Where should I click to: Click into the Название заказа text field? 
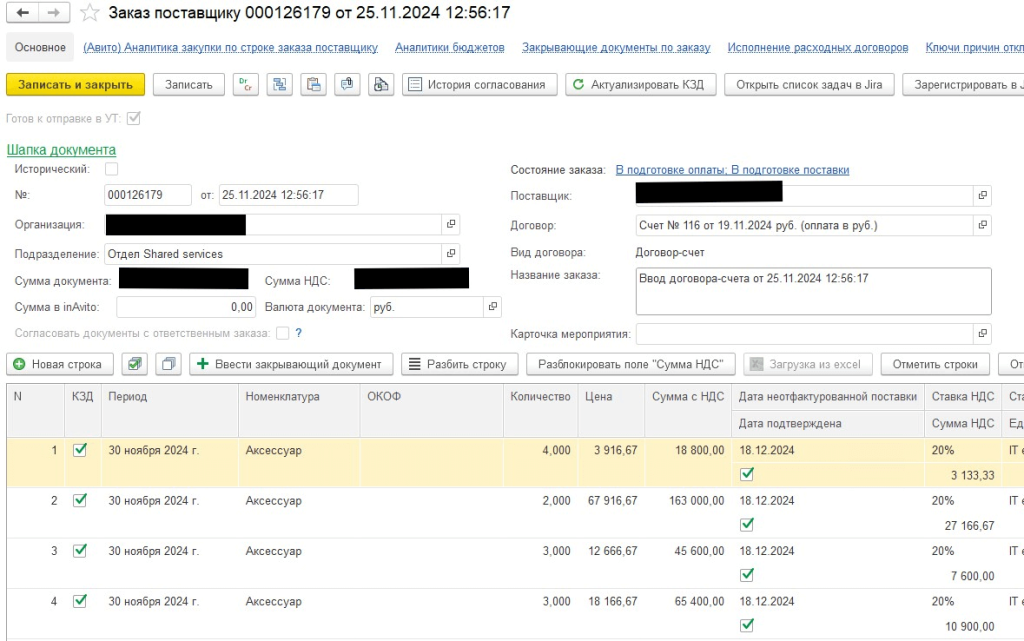pyautogui.click(x=813, y=291)
